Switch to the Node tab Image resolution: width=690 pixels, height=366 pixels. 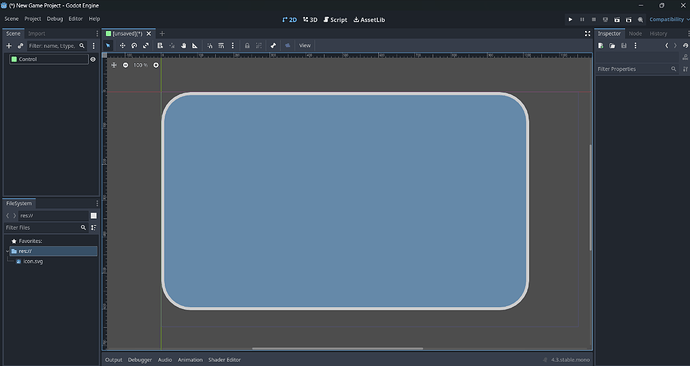635,33
